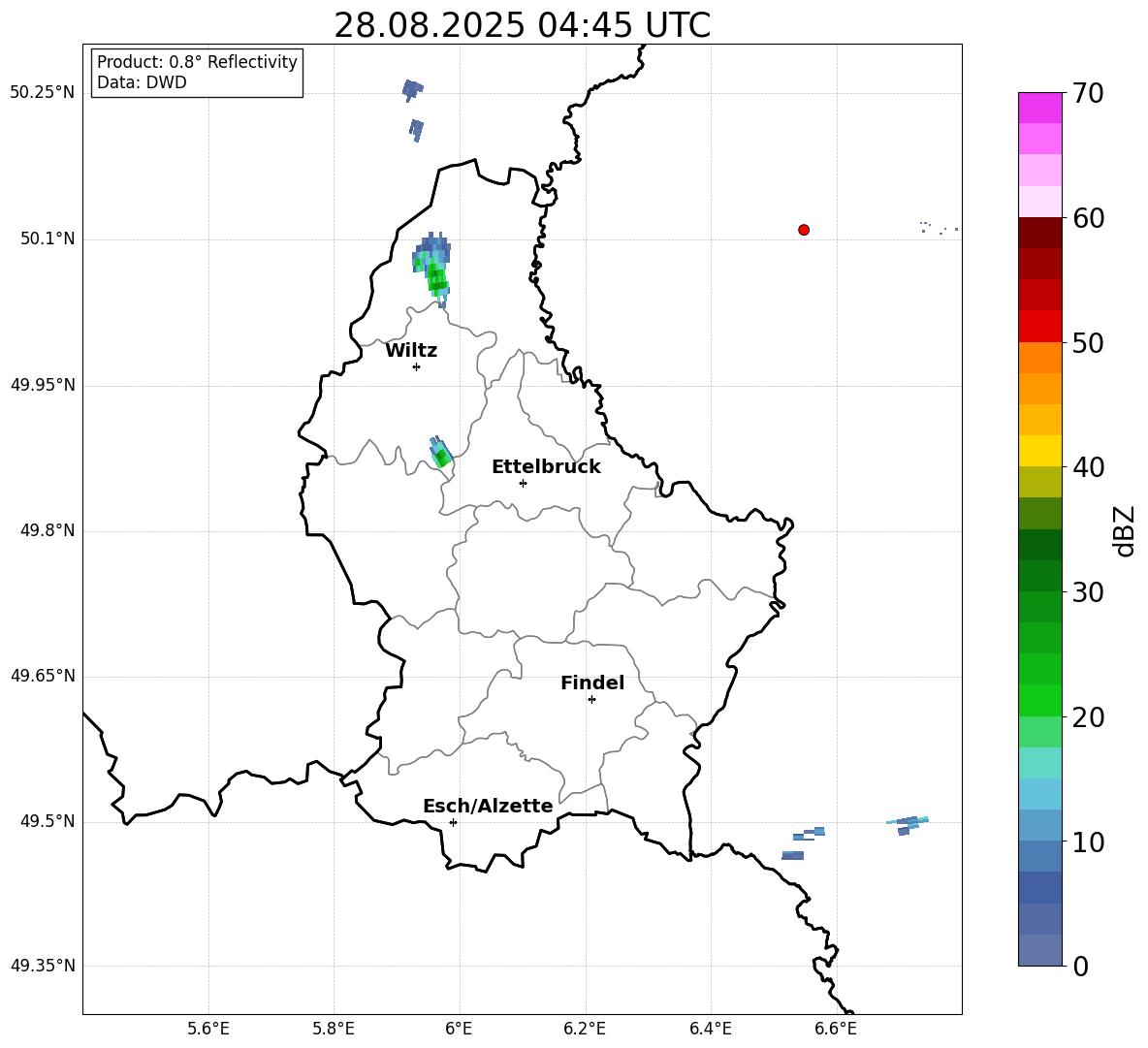This screenshot has height=1048, width=1148.
Task: Click the 49.5°N latitude label
Action: coord(48,821)
